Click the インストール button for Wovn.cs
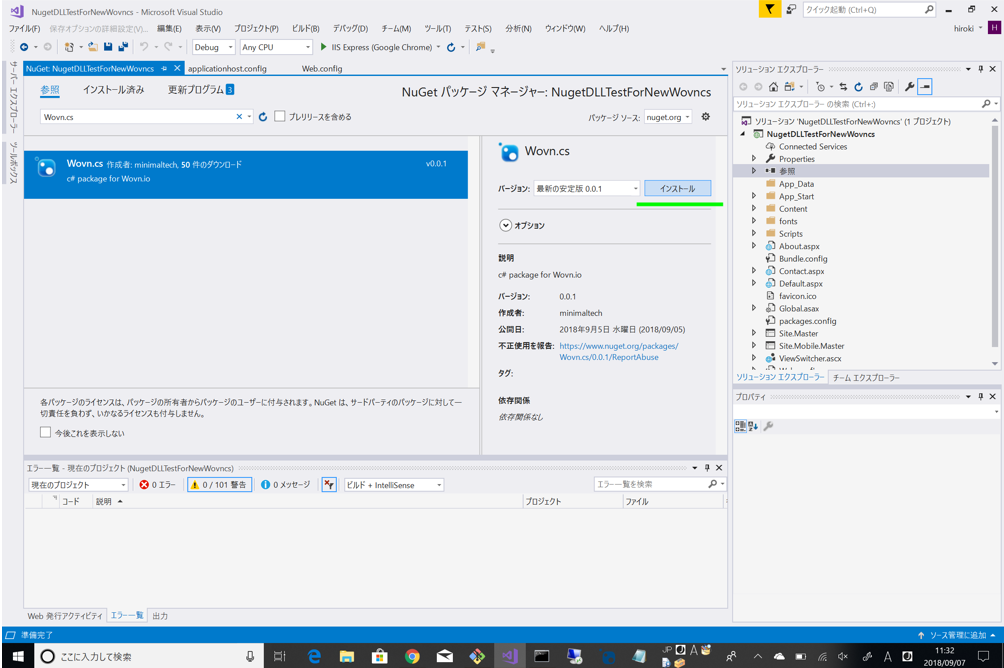Viewport: 1004px width, 668px height. 677,188
